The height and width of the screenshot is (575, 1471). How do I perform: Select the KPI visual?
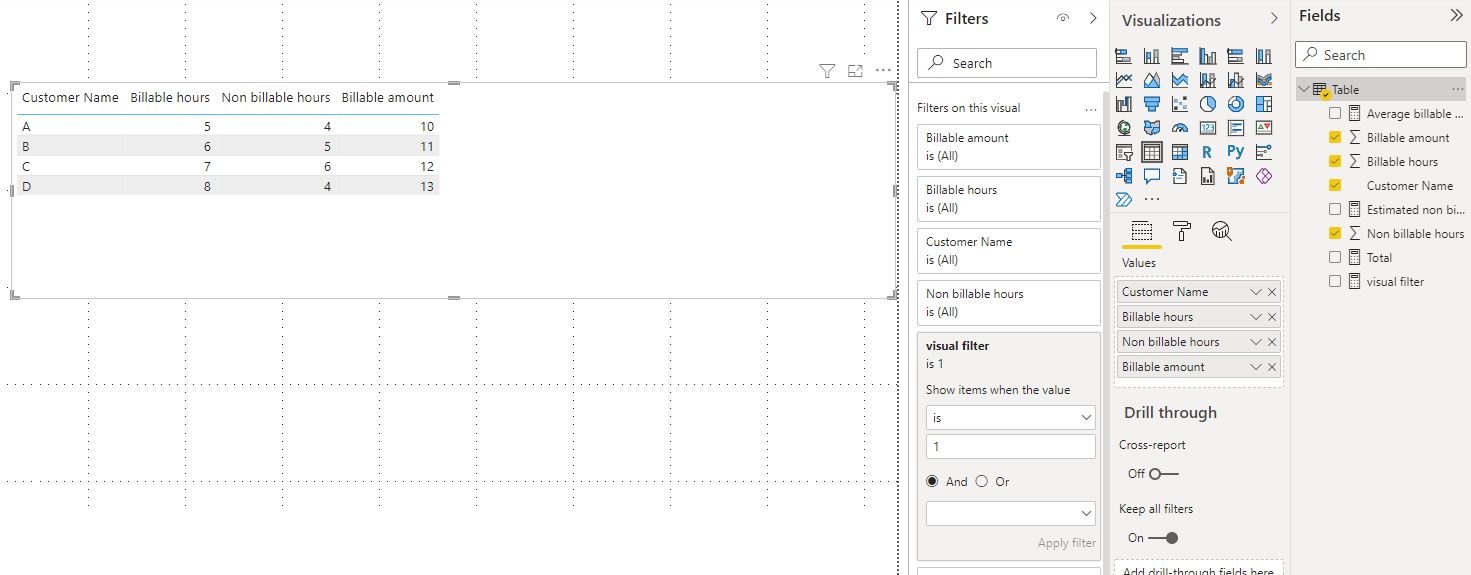pos(1264,128)
